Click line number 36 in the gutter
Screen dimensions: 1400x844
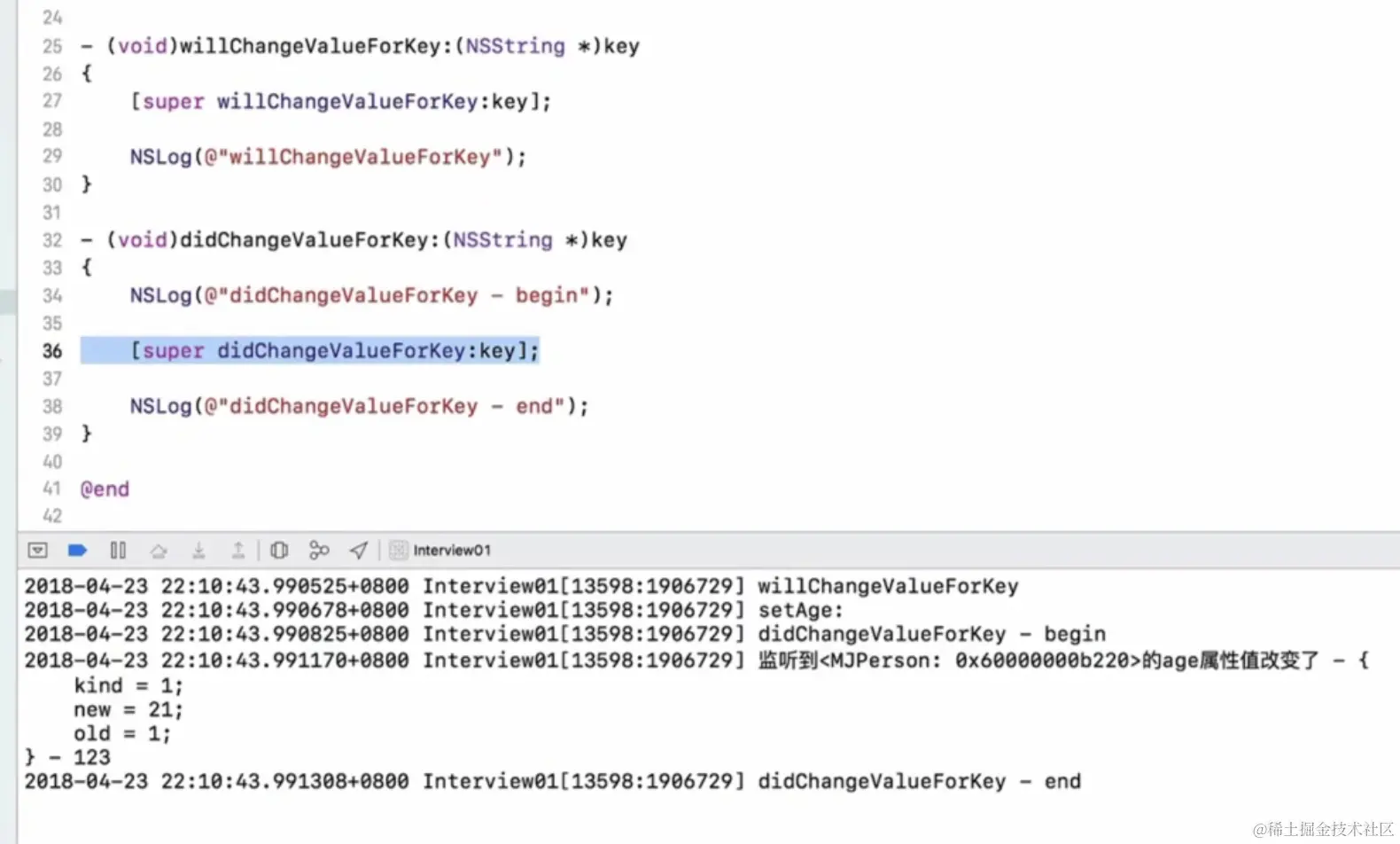[52, 351]
